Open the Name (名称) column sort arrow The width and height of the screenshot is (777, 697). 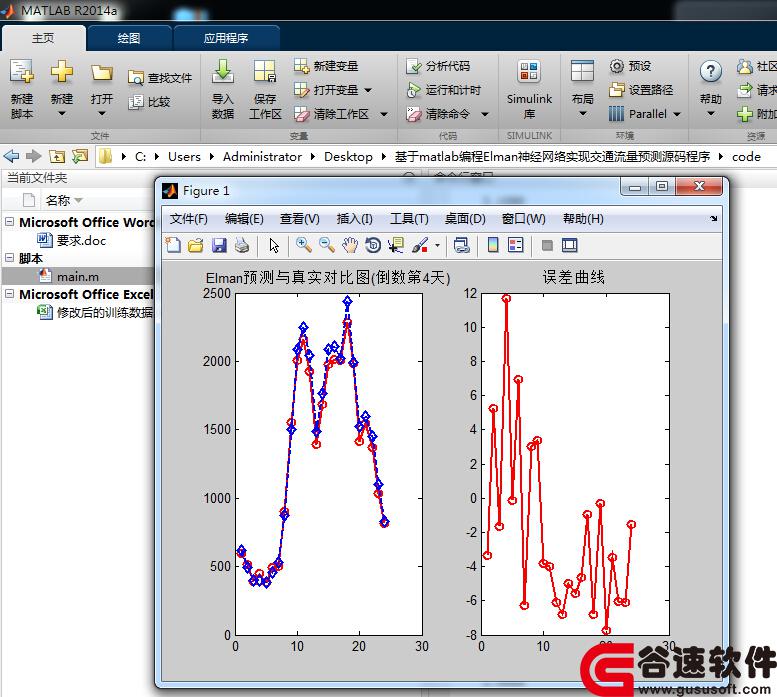tap(78, 201)
